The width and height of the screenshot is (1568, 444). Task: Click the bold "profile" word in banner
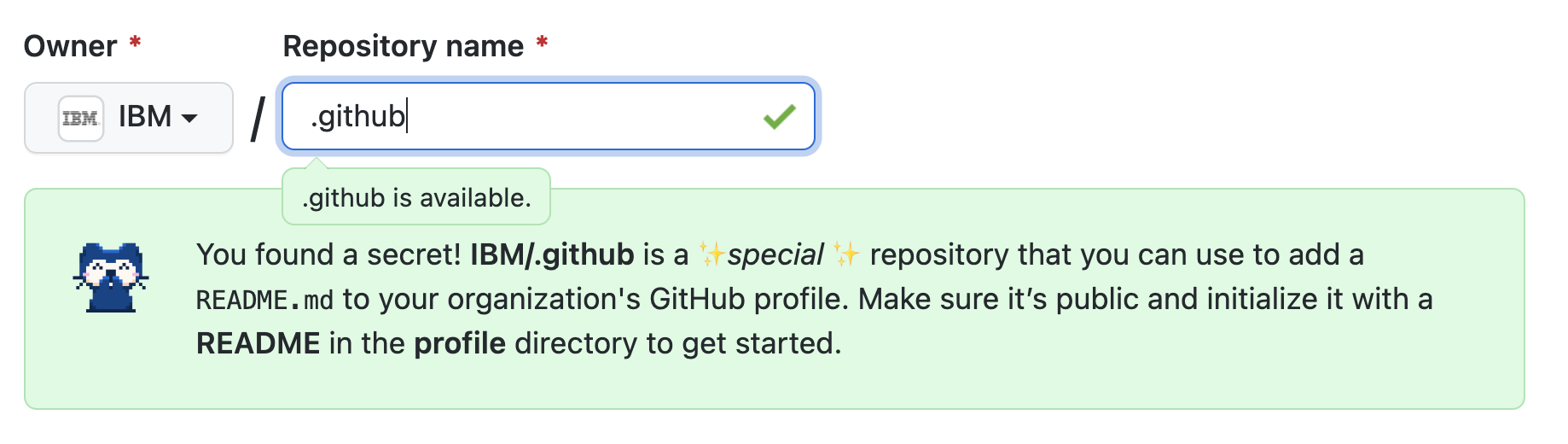point(460,343)
